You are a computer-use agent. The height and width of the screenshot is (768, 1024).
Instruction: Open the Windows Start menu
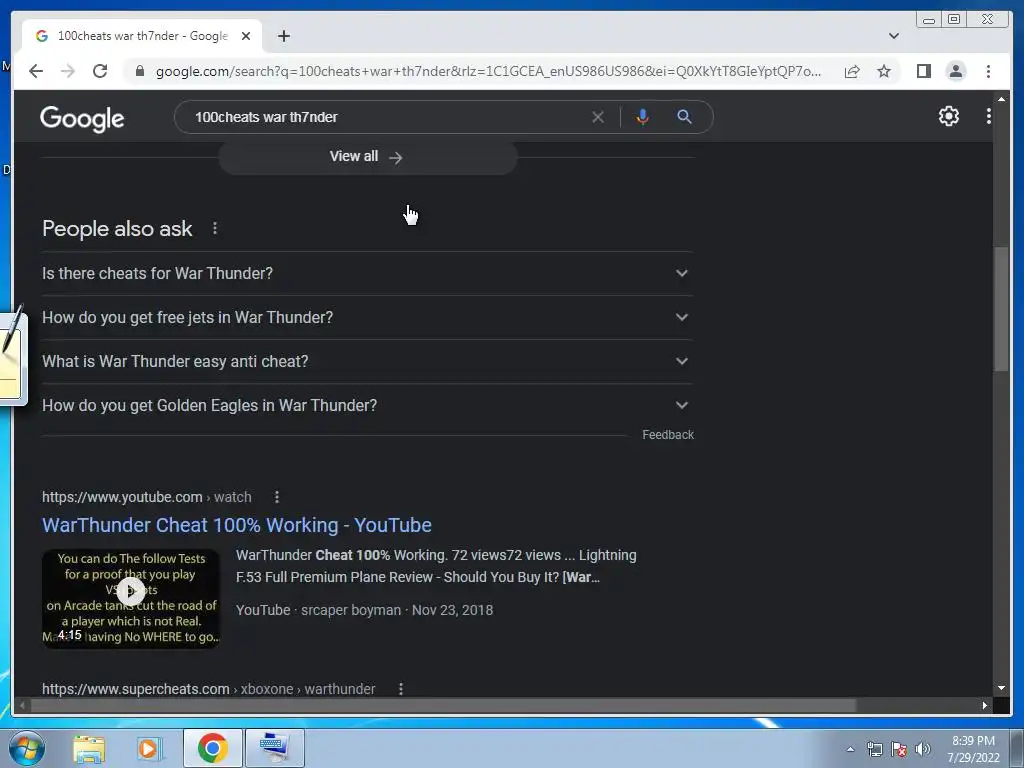coord(26,748)
